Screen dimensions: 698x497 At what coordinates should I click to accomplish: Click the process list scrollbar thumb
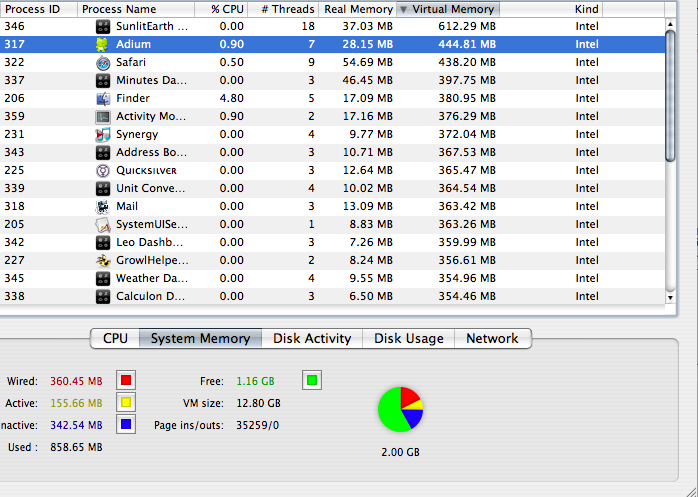click(670, 96)
